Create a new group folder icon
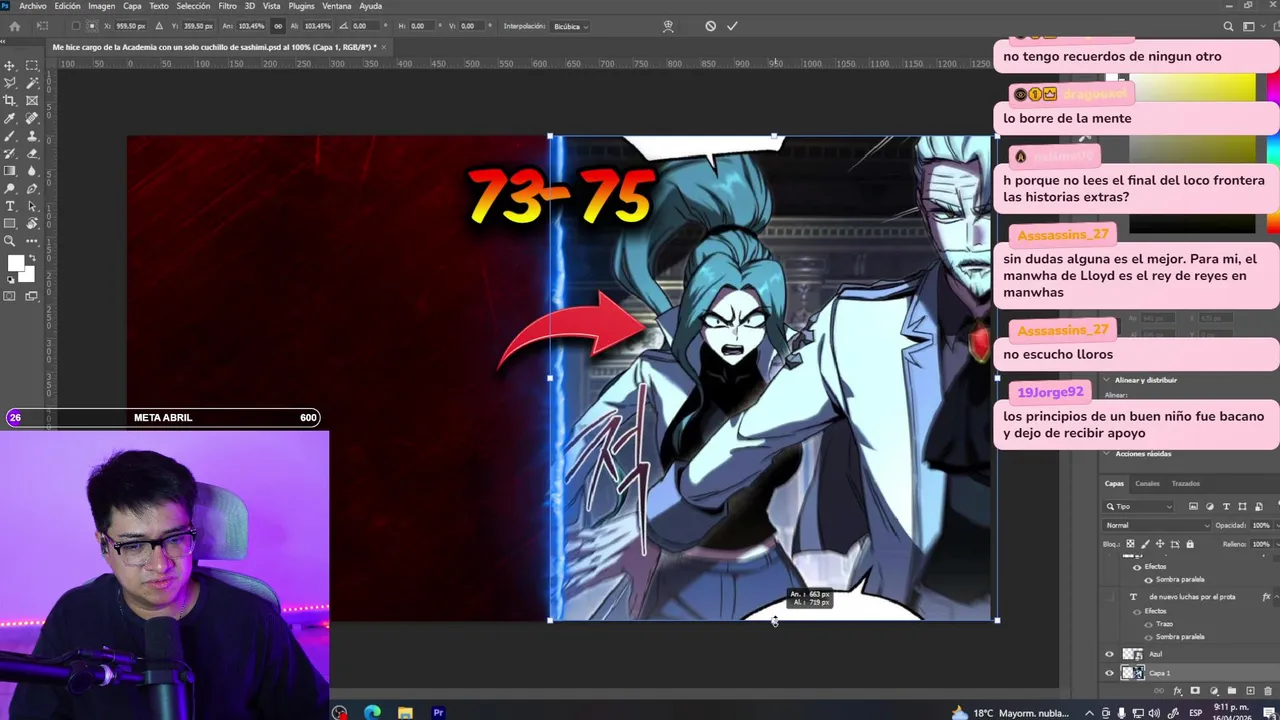Viewport: 1280px width, 720px height. [1232, 691]
